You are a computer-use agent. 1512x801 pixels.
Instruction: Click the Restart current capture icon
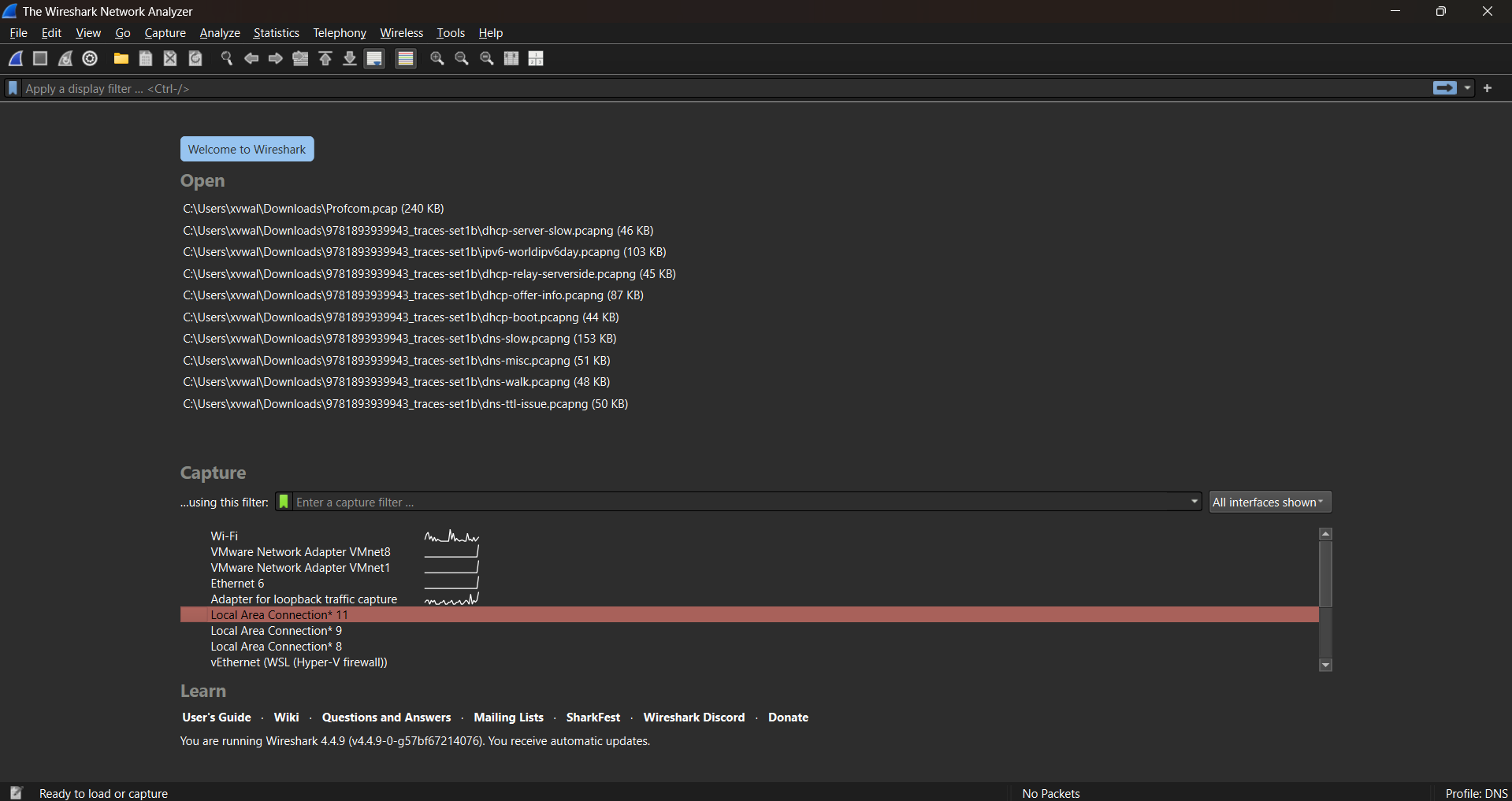[65, 59]
